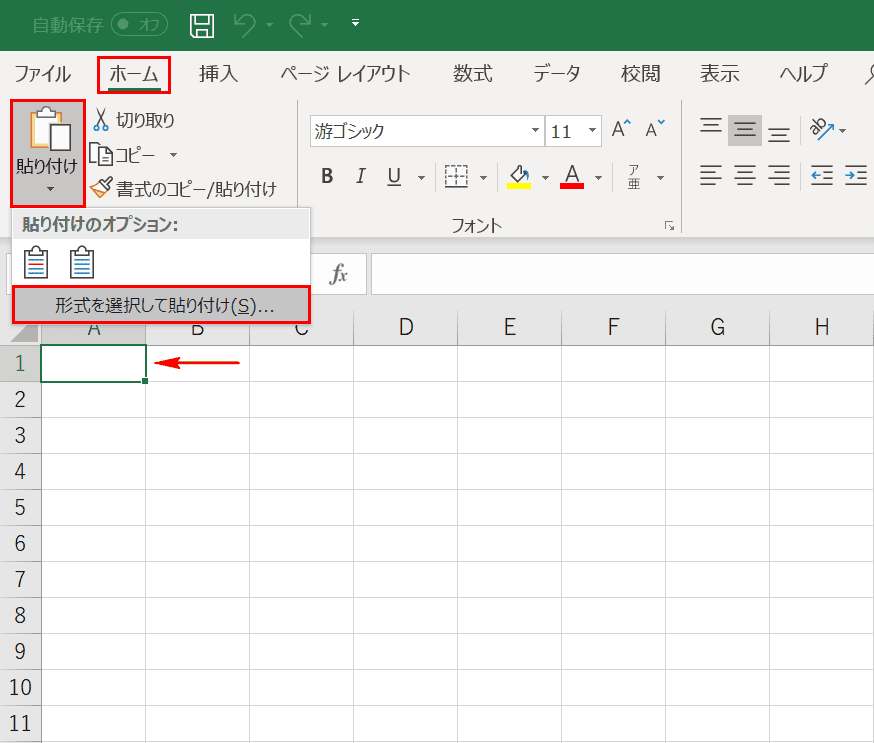Open the ファイル tab

point(42,74)
